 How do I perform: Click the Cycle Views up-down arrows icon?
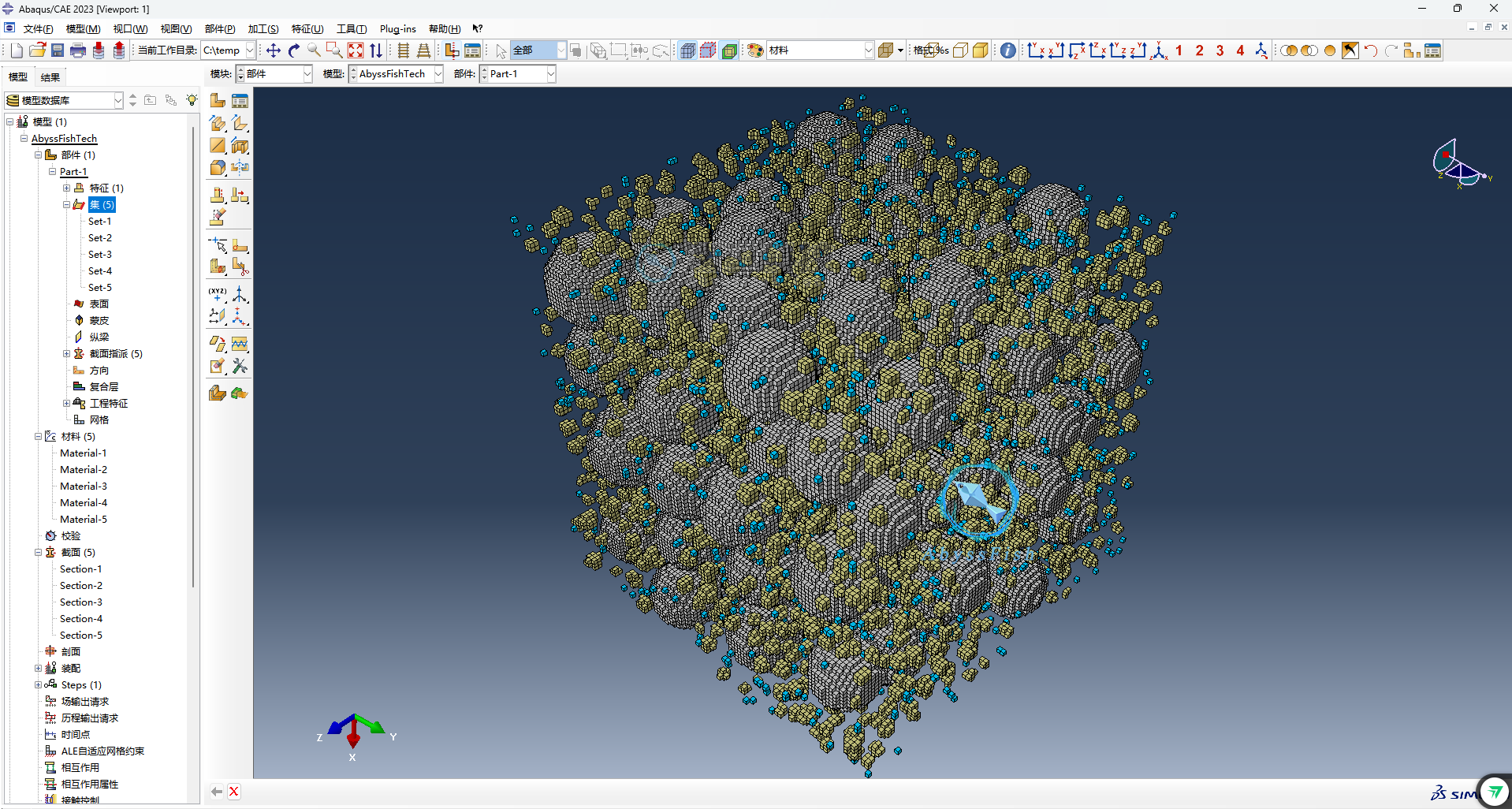pyautogui.click(x=376, y=50)
